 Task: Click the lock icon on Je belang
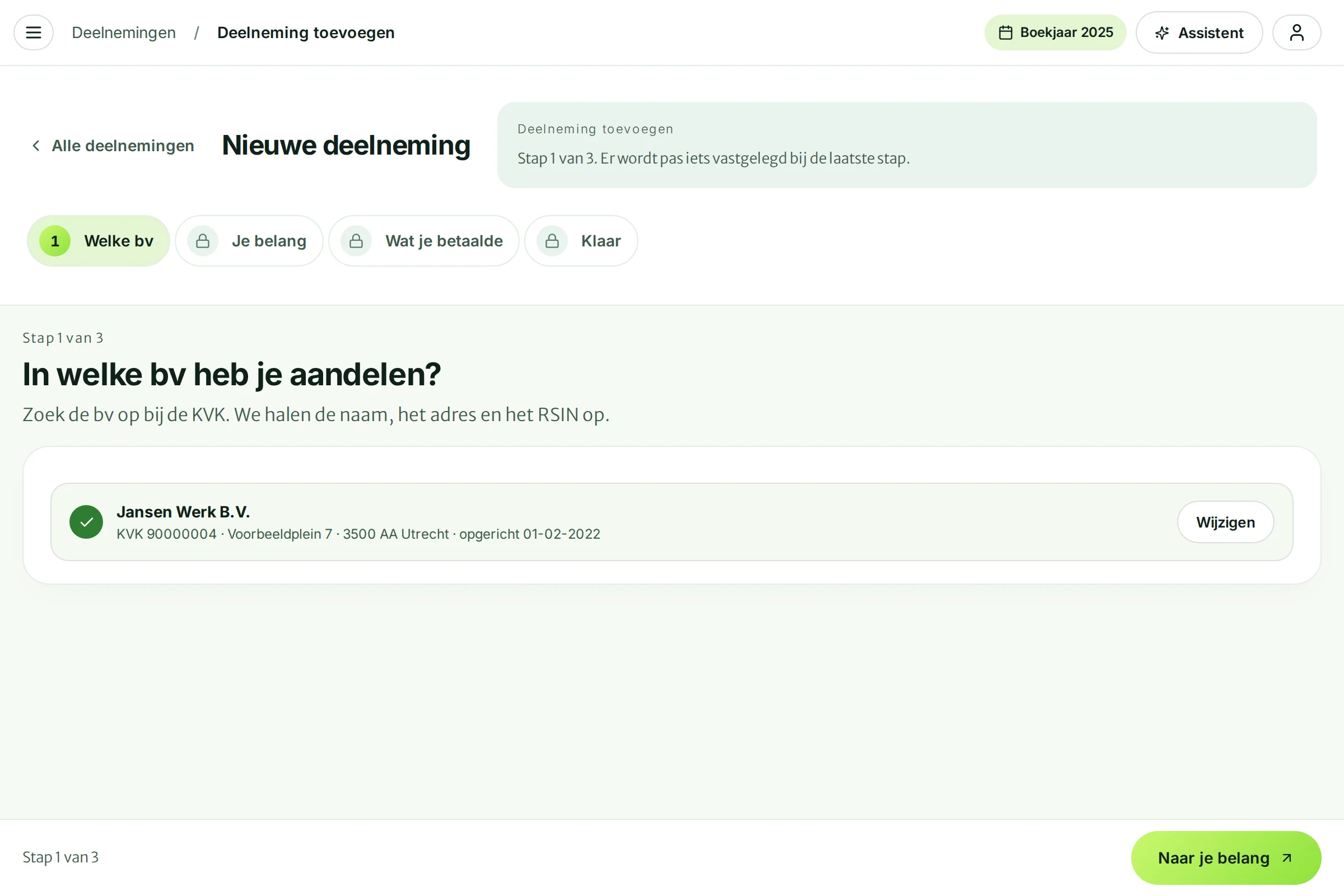(203, 241)
